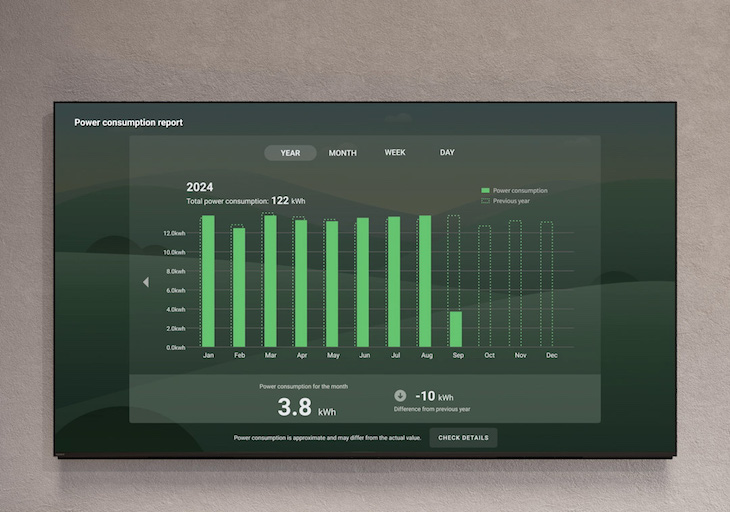The width and height of the screenshot is (730, 512).
Task: Select the Jan bar in chart
Action: (208, 281)
